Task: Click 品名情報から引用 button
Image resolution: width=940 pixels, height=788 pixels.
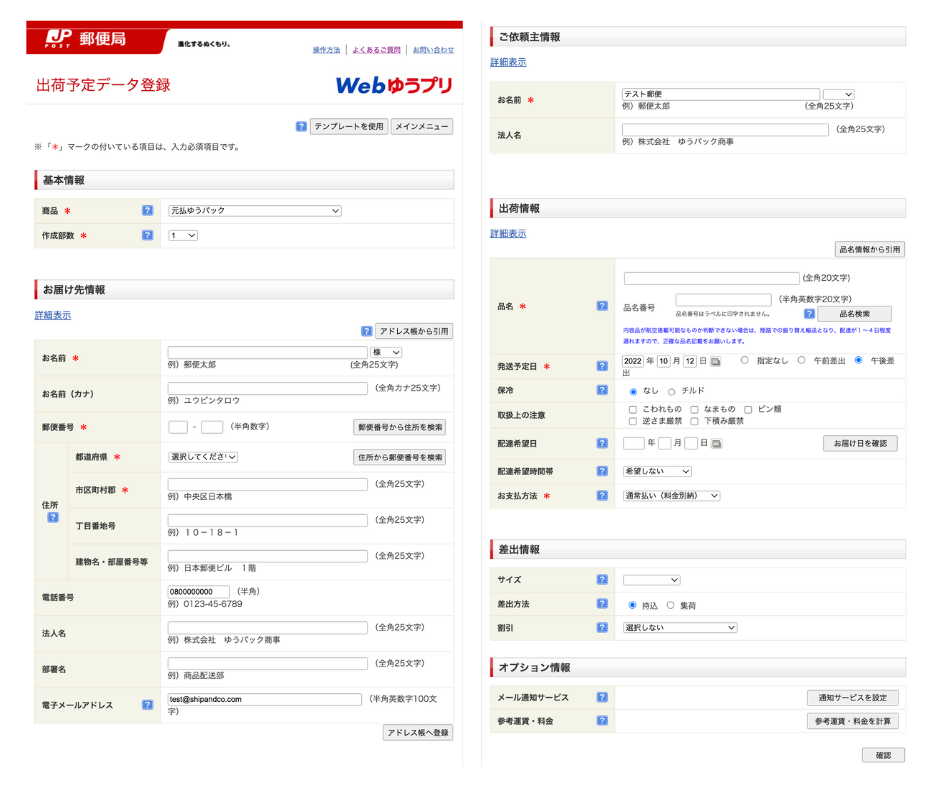Action: 869,249
